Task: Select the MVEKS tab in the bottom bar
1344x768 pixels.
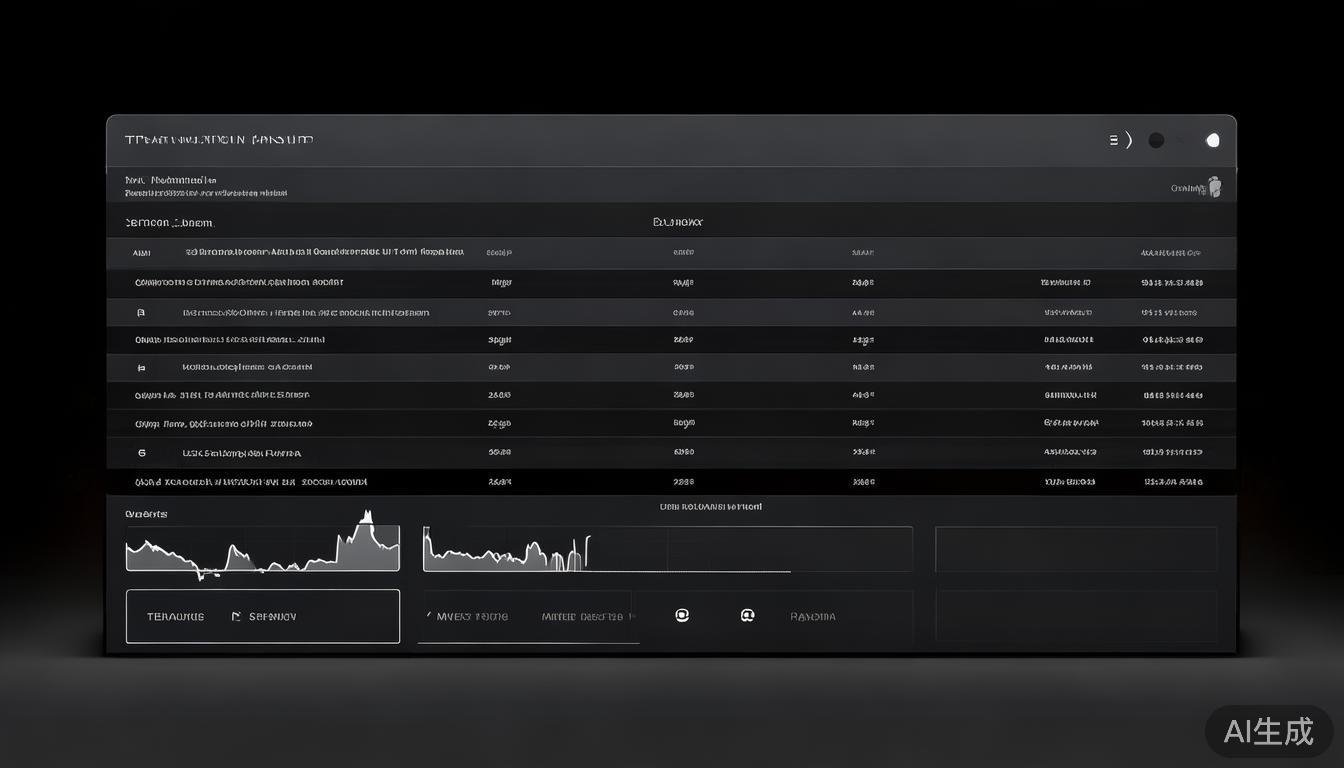Action: (472, 617)
